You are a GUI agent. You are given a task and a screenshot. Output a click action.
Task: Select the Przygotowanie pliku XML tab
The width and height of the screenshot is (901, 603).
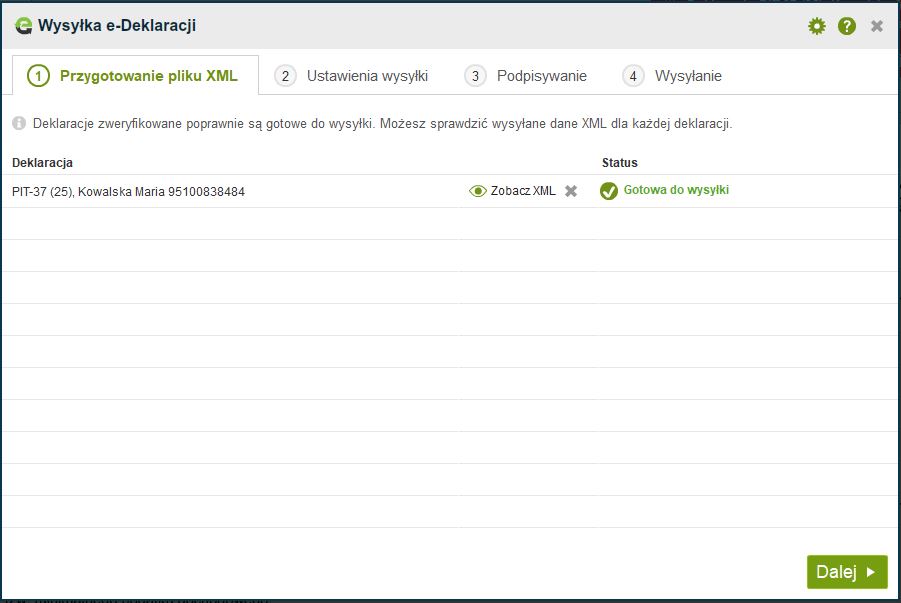click(134, 76)
